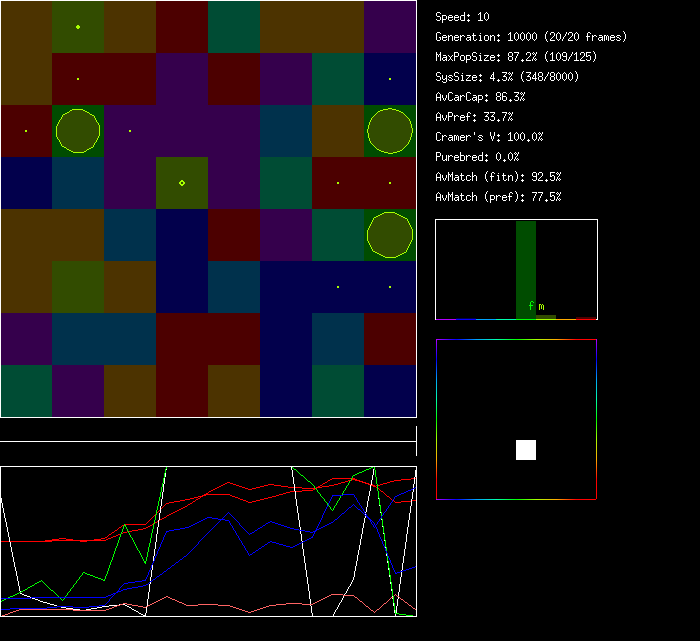Viewport: 700px width, 641px height.
Task: Select the AvMatch (fitn) statistic line
Action: 498,177
